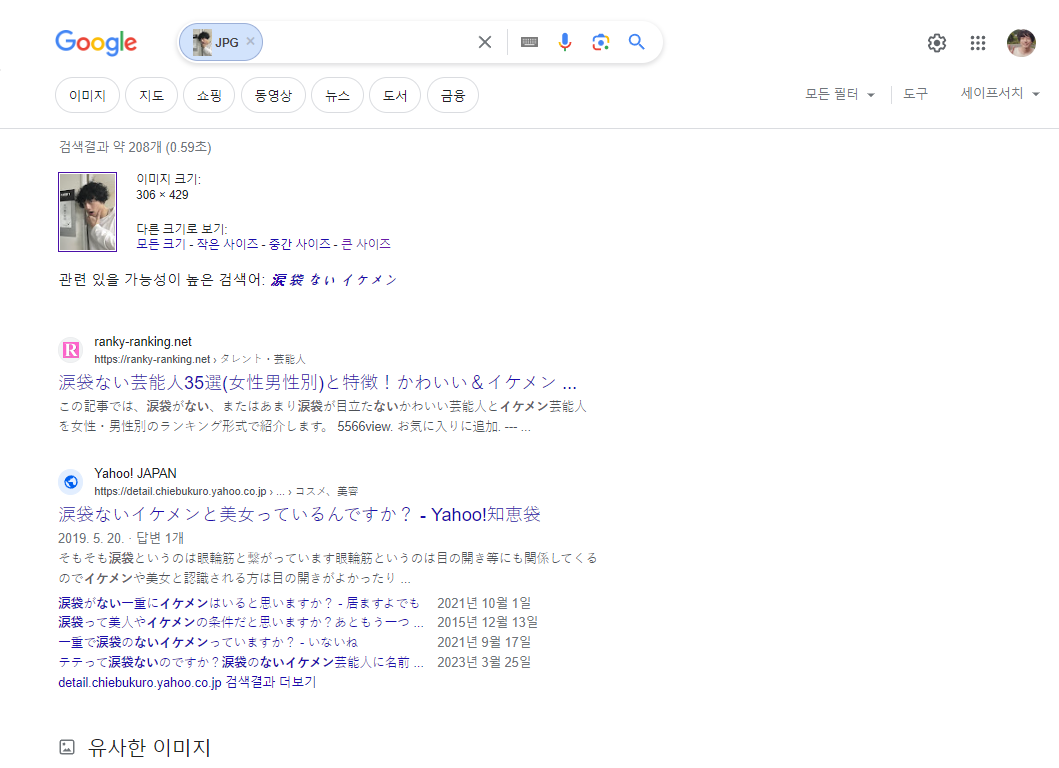Switch to the 동영상 filter tab
Image resolution: width=1059 pixels, height=768 pixels.
click(273, 96)
